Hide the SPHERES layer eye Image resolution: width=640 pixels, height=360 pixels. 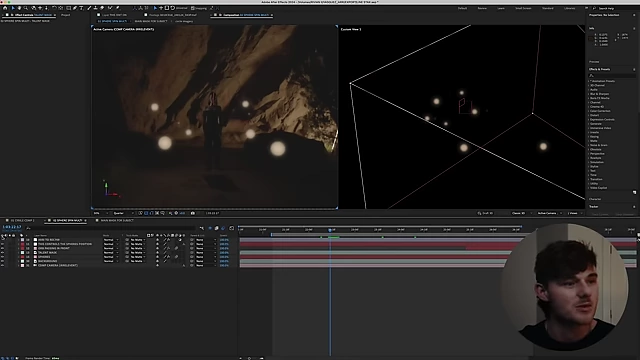click(x=2, y=257)
